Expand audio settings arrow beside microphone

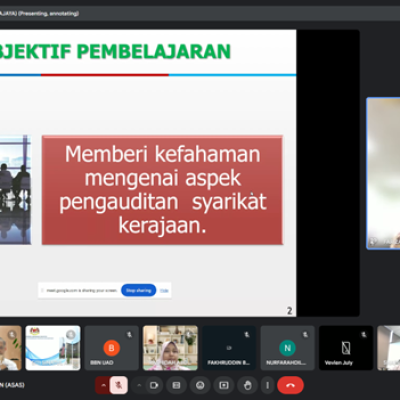[103, 385]
